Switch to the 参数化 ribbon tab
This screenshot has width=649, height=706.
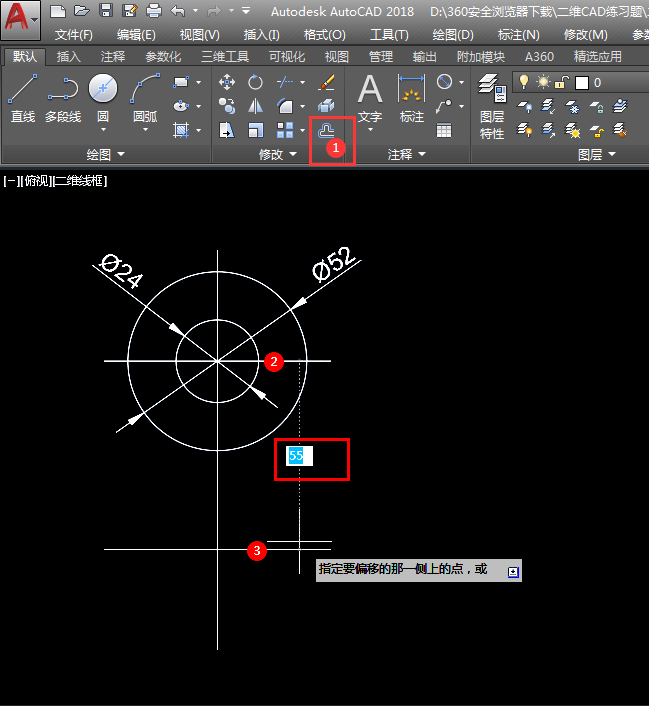point(163,57)
